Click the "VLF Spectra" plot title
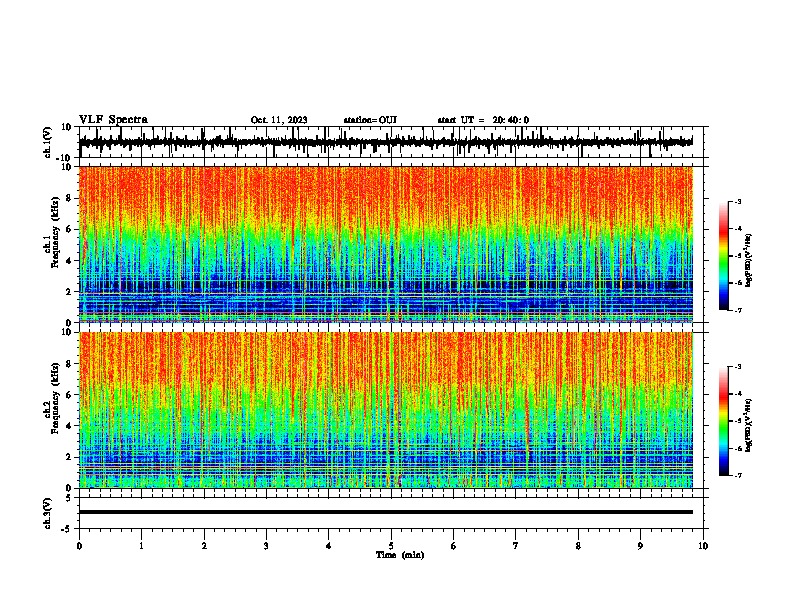792x612 pixels. pos(113,120)
